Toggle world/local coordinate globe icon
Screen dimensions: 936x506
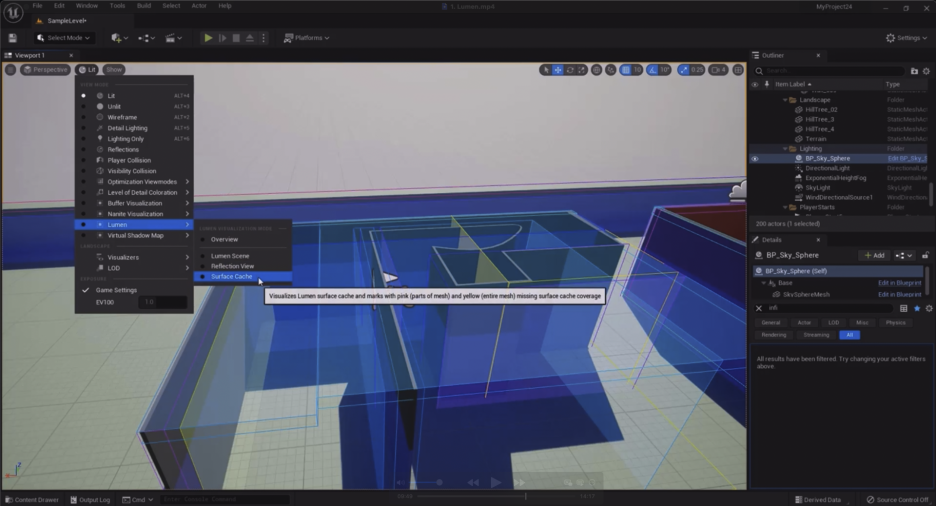coord(596,70)
